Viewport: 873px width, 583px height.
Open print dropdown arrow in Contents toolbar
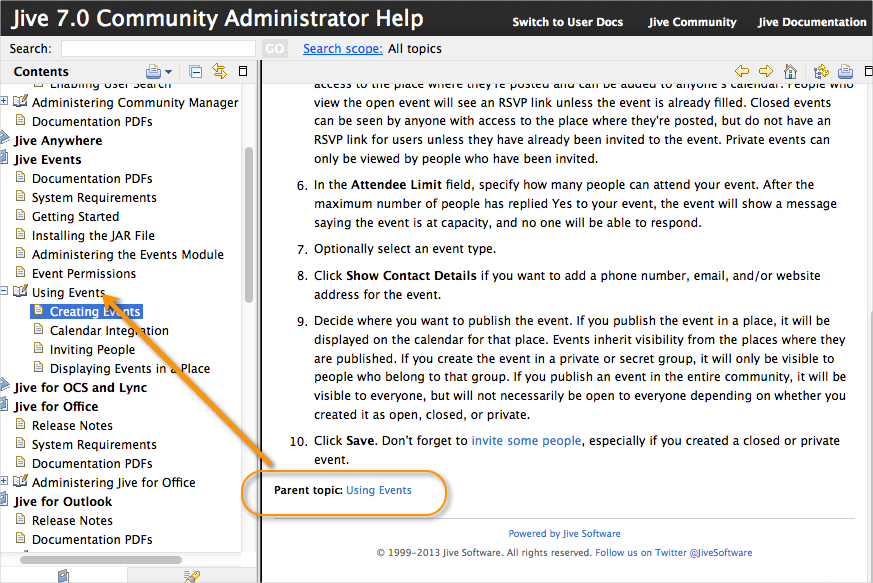pyautogui.click(x=169, y=72)
